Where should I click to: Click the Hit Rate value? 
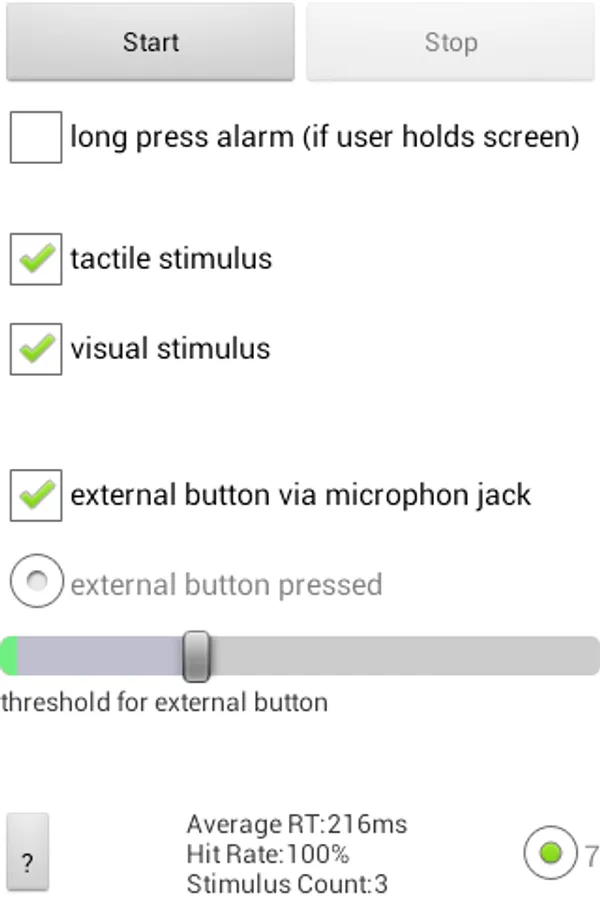268,854
